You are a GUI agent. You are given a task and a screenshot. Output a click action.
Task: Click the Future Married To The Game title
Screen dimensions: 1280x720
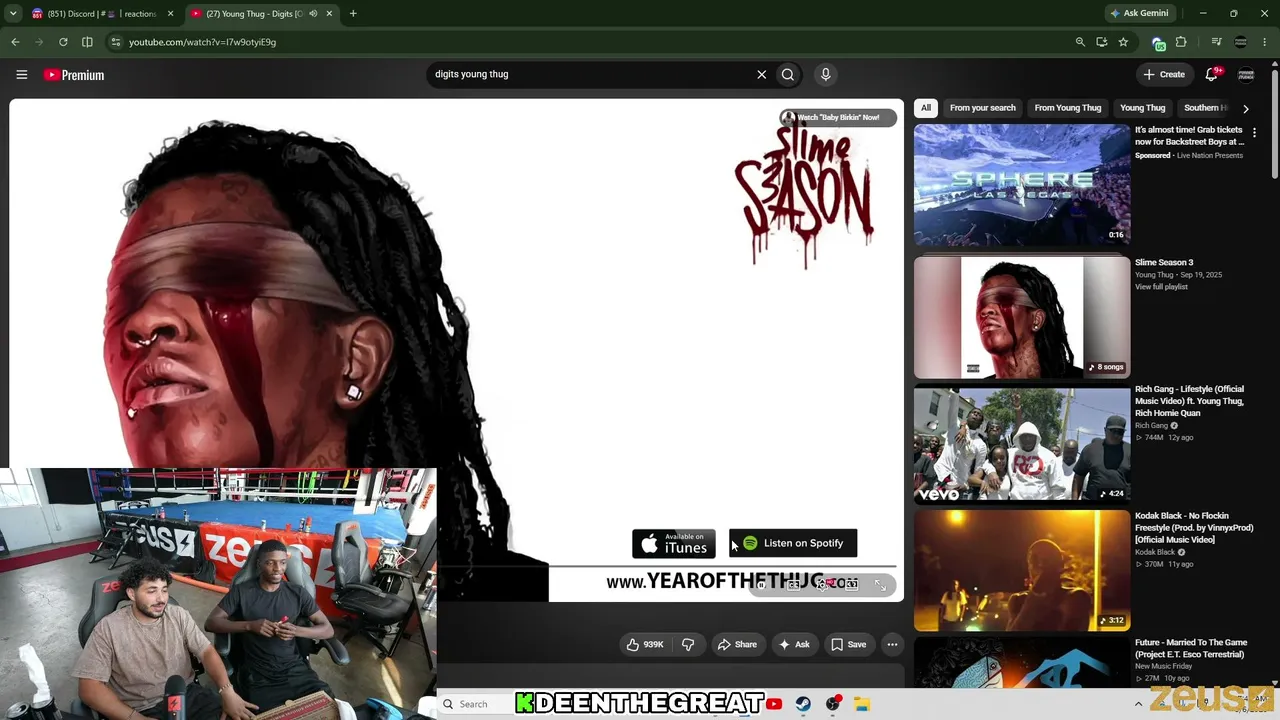pyautogui.click(x=1191, y=648)
